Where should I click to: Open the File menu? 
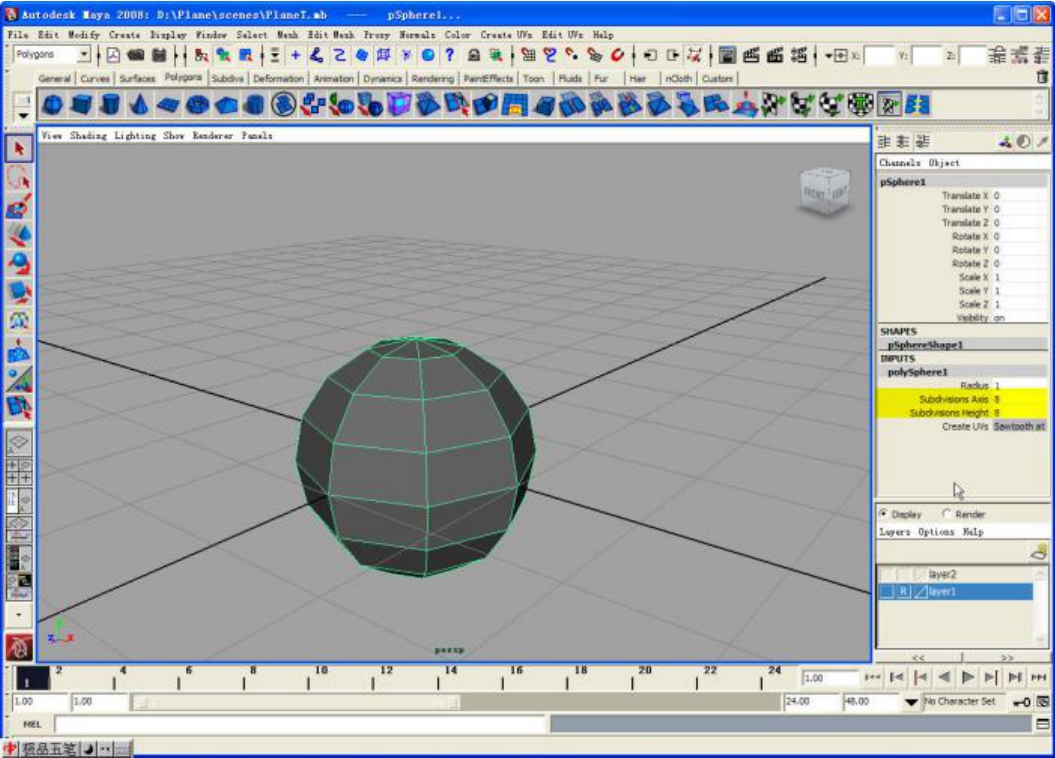coord(18,34)
